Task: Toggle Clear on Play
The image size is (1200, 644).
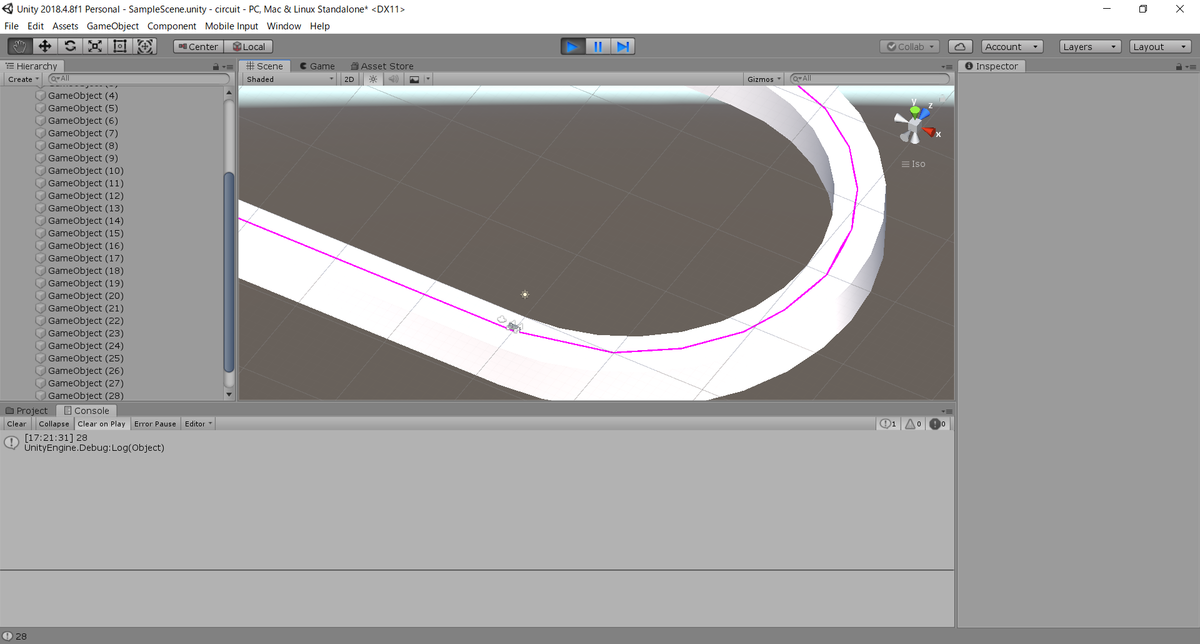Action: (x=102, y=424)
